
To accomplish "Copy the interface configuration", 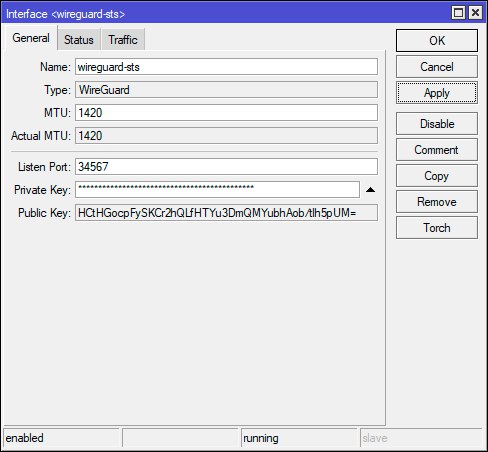I will [x=437, y=176].
